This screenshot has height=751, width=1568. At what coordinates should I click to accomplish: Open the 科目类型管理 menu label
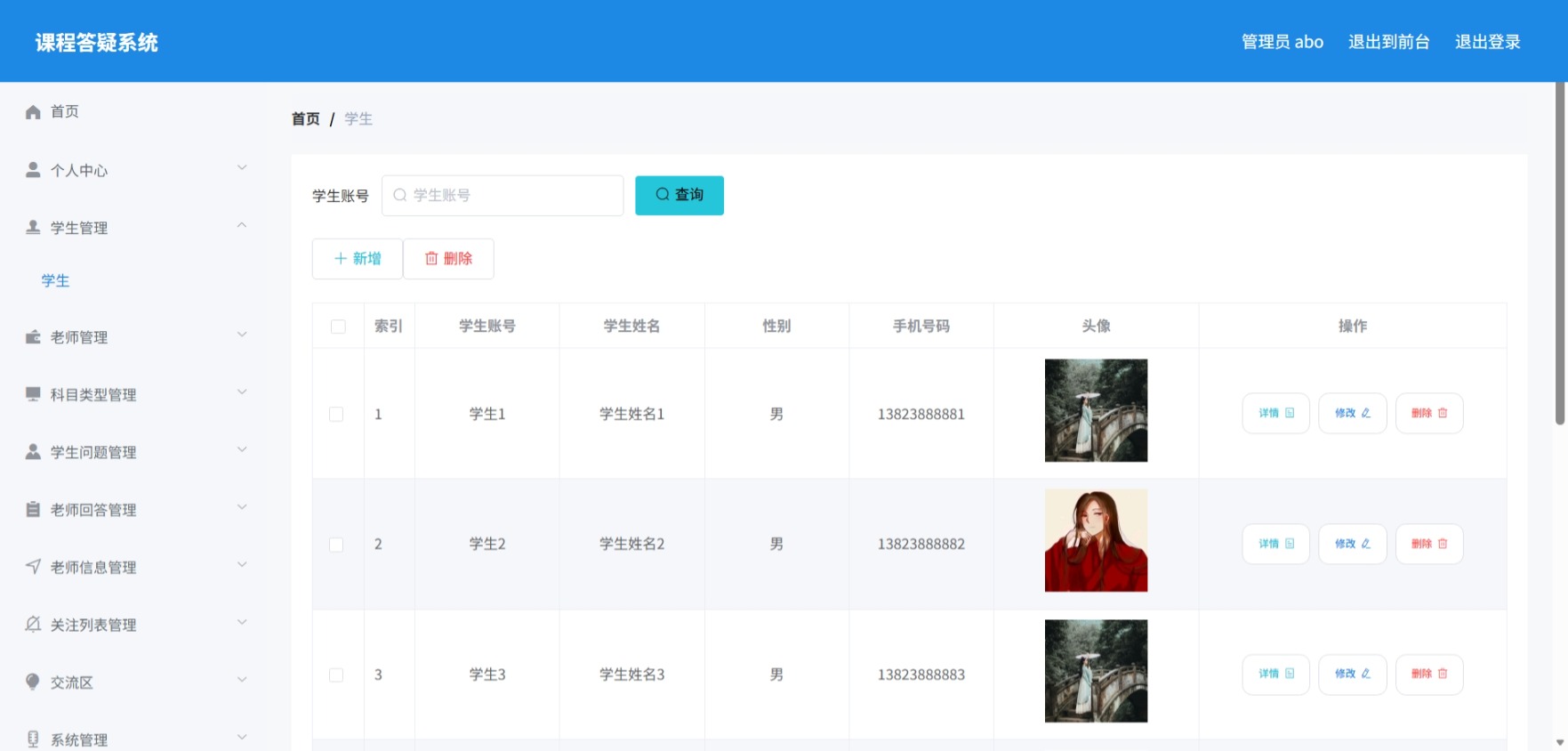pyautogui.click(x=93, y=395)
